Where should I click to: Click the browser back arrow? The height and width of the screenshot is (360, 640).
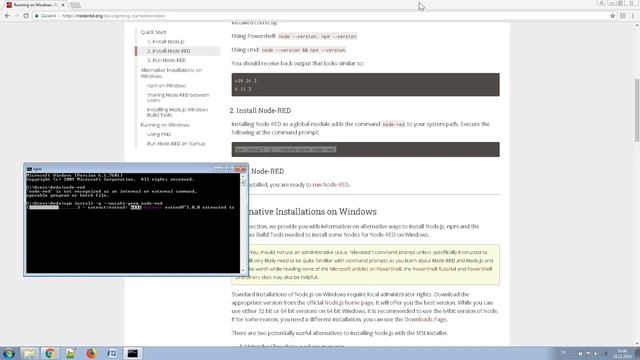tap(7, 16)
